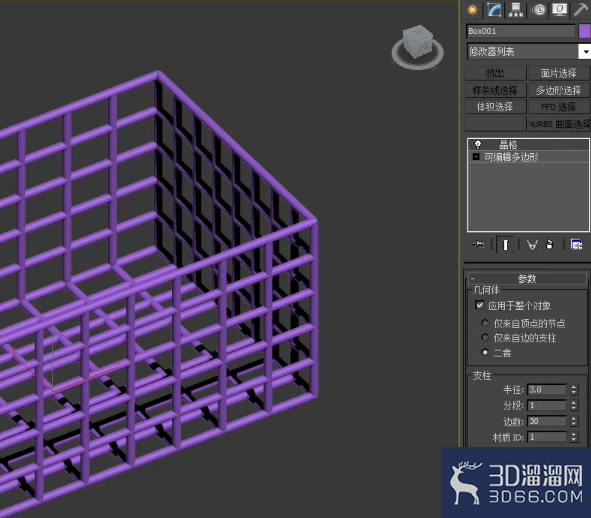591x518 pixels.
Task: Click the NURBS 曲面选择 button
Action: pyautogui.click(x=559, y=124)
